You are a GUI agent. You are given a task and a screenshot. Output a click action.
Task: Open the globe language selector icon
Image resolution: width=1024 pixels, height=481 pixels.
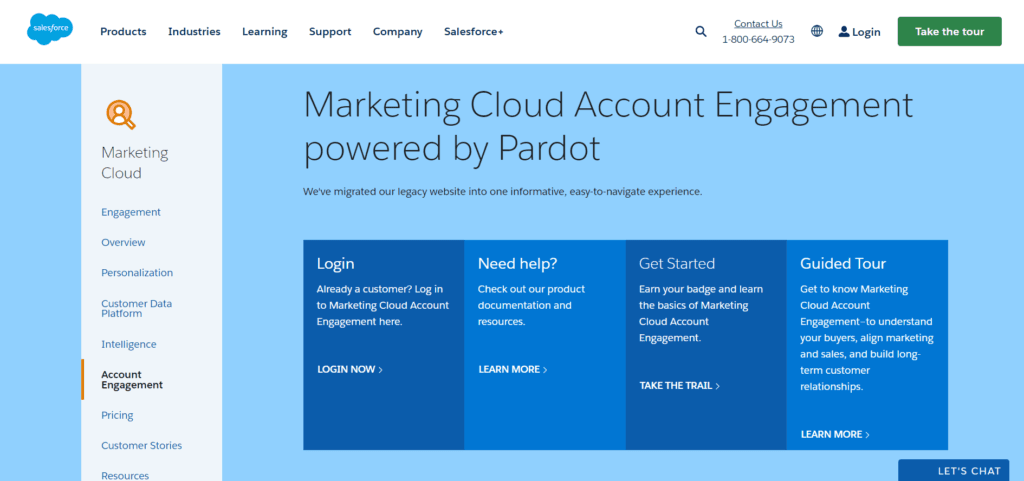[817, 31]
